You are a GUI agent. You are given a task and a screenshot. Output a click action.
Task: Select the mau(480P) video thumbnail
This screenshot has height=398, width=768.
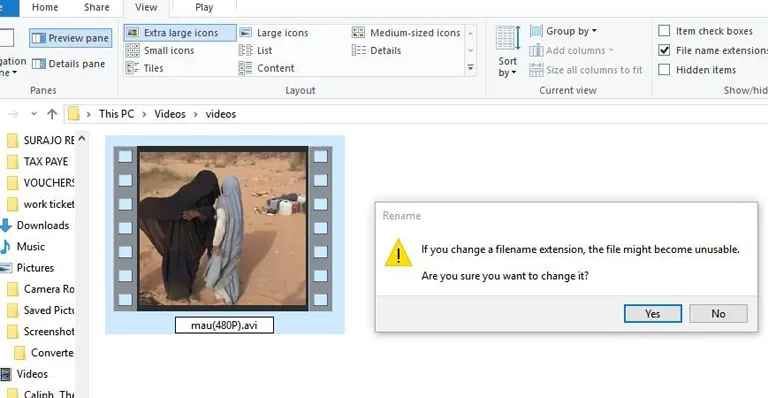(223, 229)
